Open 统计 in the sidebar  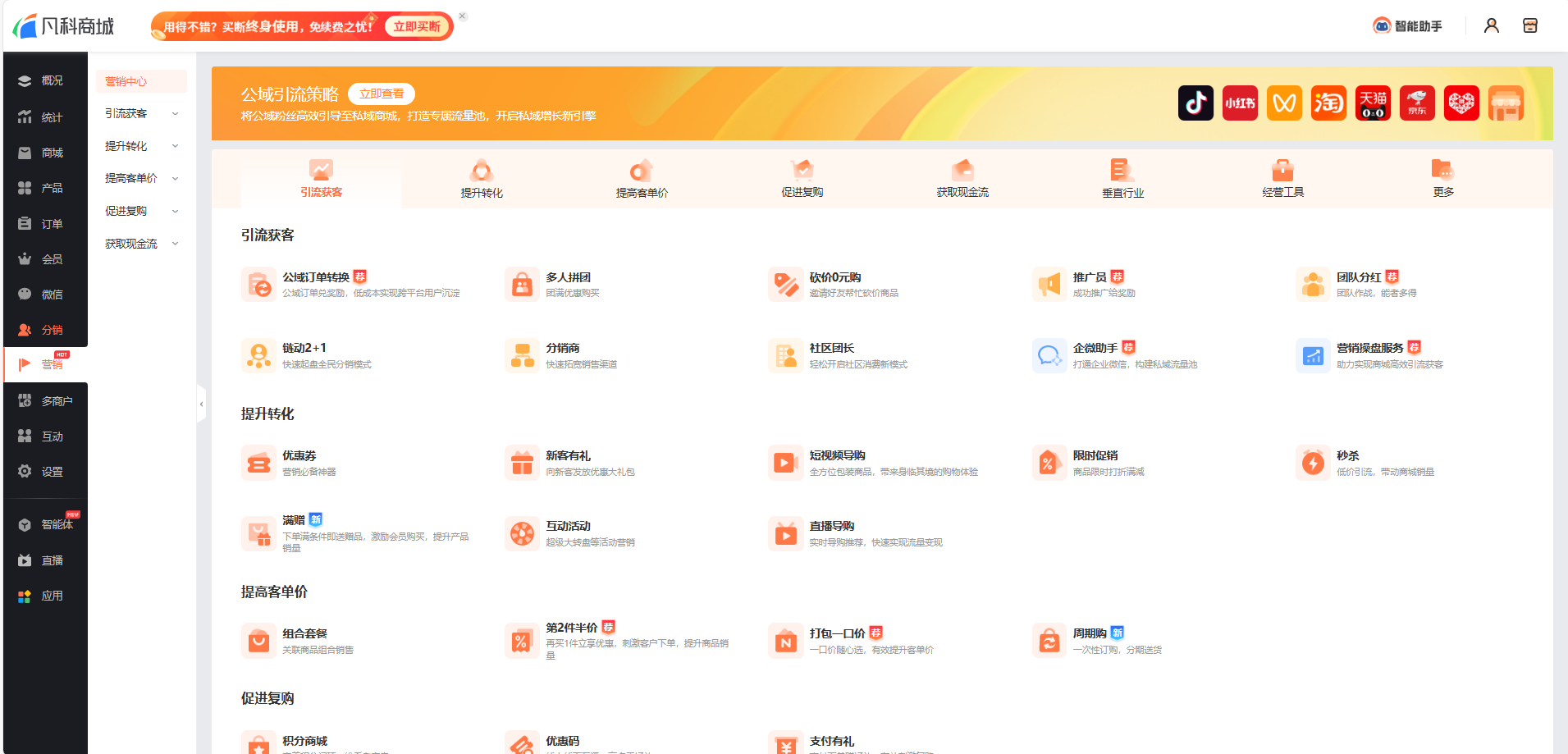pos(46,117)
